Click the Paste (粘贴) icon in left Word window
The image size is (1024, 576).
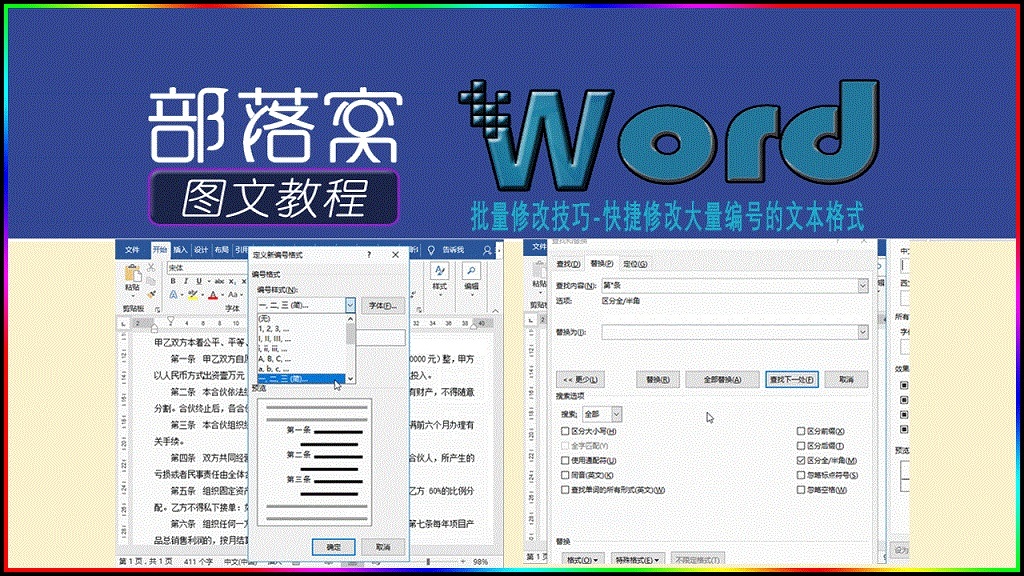coord(133,274)
